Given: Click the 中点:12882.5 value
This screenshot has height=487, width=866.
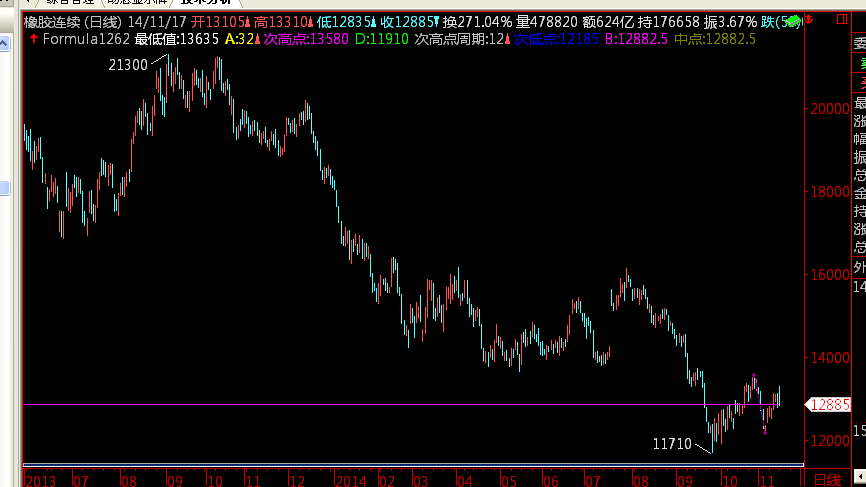Looking at the screenshot, I should point(715,39).
